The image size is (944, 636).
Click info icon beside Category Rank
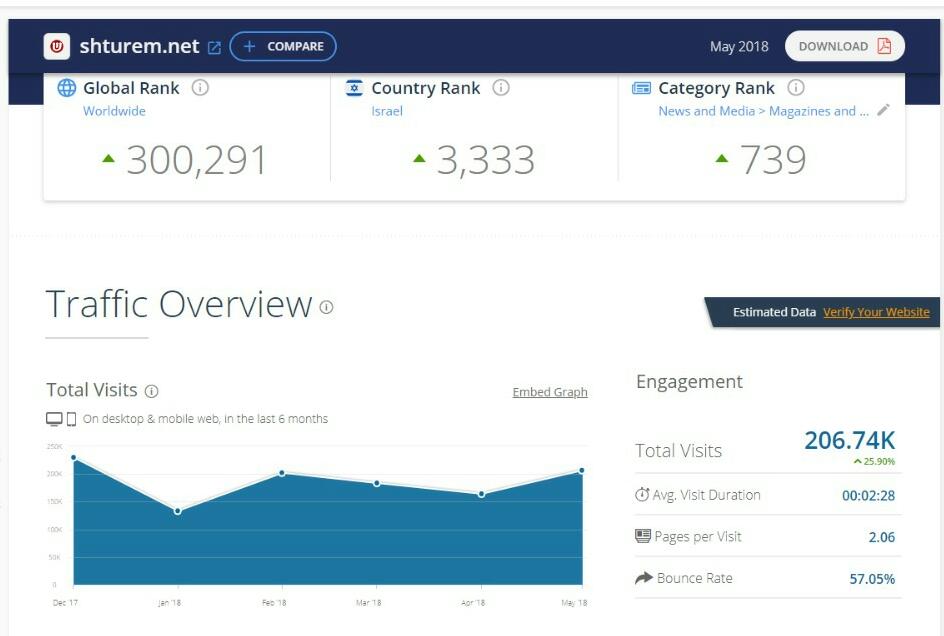(x=796, y=88)
